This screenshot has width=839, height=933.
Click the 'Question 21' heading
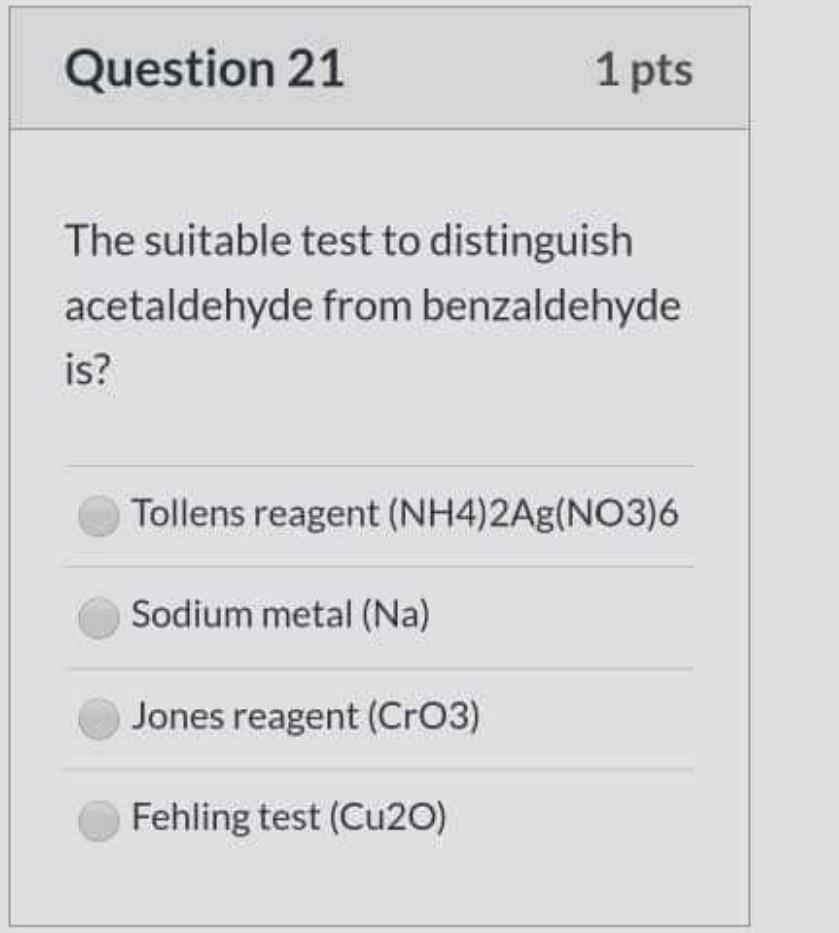(x=204, y=69)
